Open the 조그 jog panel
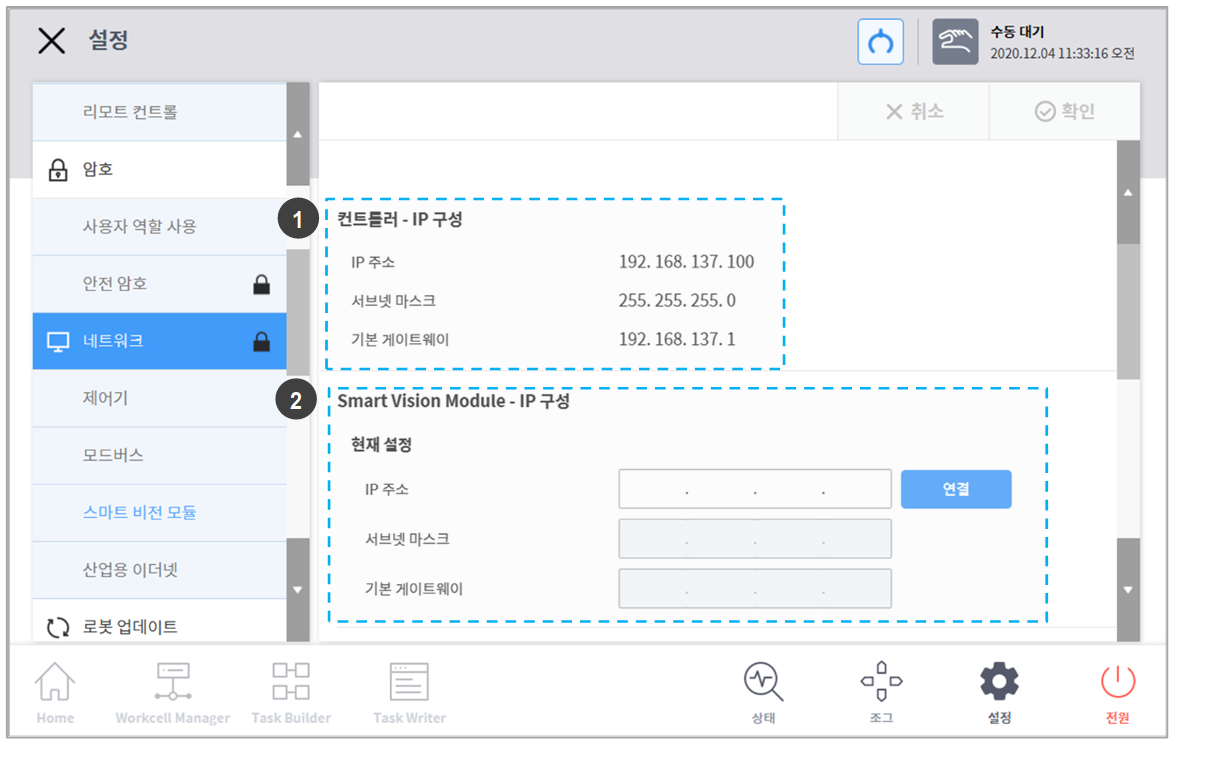The height and width of the screenshot is (775, 1210). 881,693
